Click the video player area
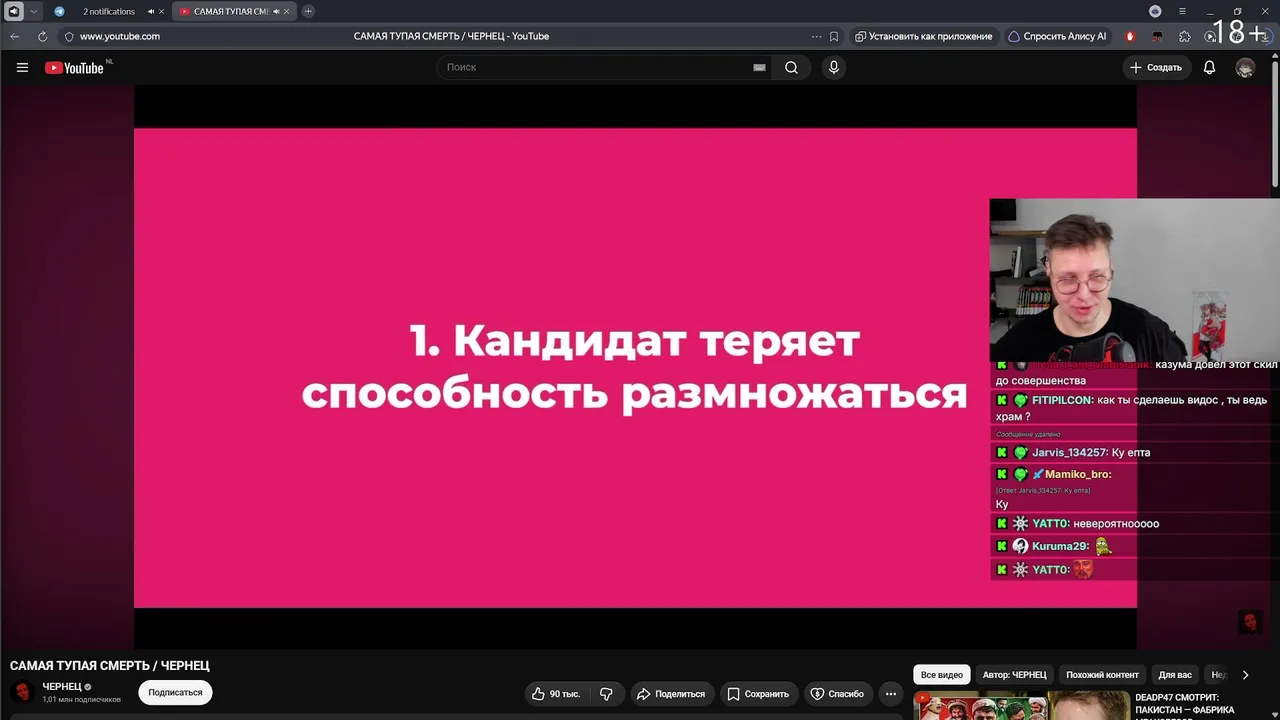Image resolution: width=1280 pixels, height=720 pixels. pyautogui.click(x=635, y=367)
